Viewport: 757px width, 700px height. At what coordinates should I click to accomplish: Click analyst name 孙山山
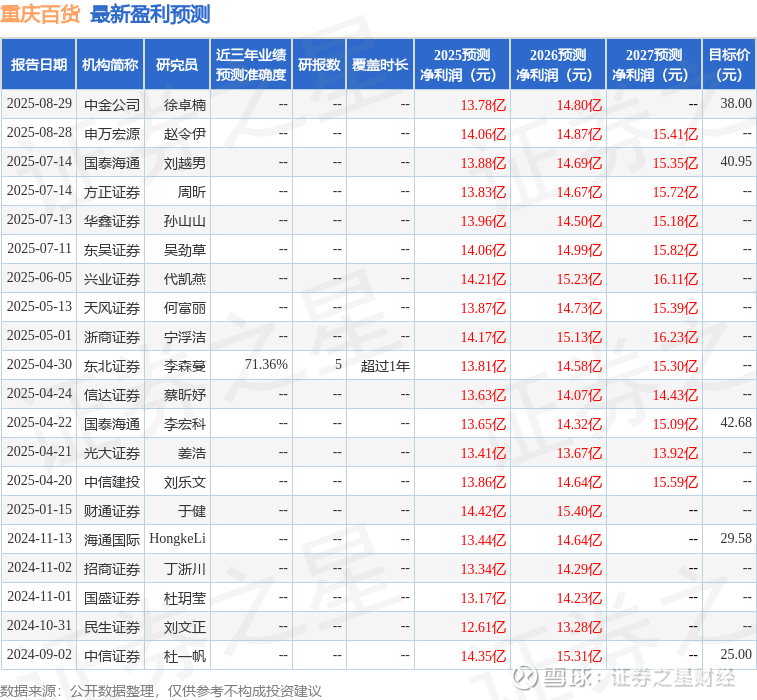(x=185, y=221)
